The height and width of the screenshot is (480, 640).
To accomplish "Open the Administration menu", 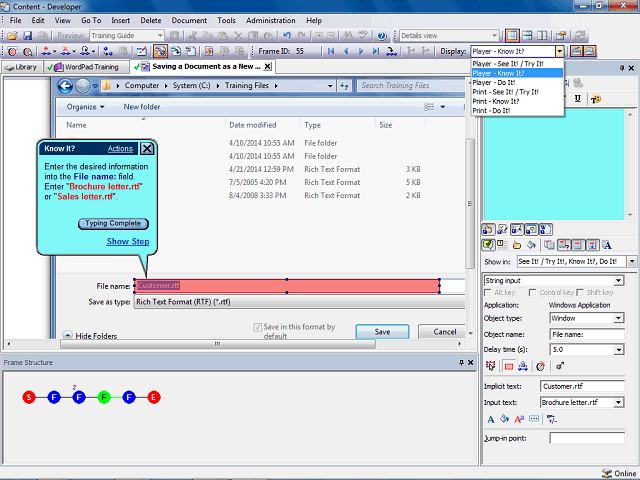I will (271, 20).
